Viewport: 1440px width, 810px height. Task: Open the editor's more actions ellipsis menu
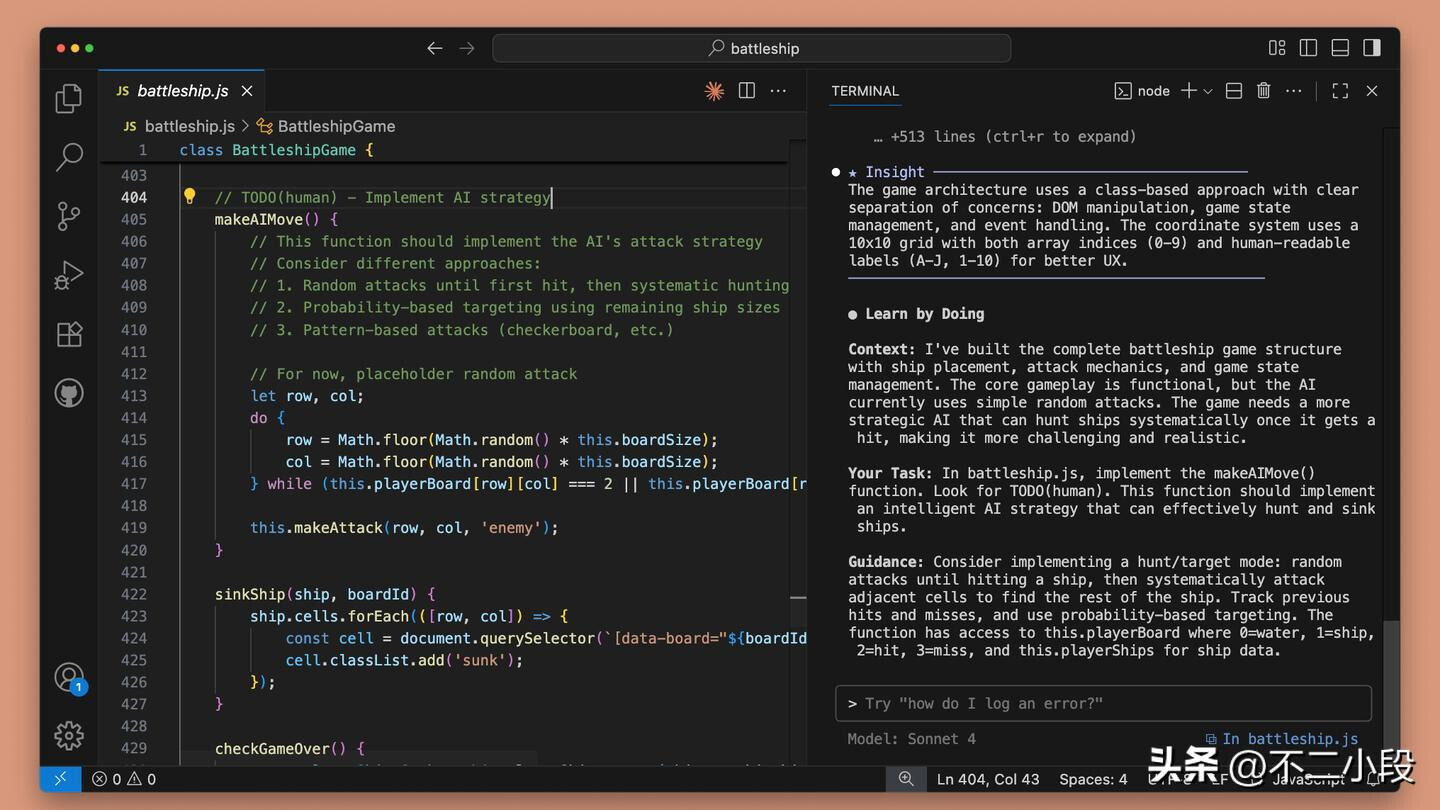[778, 91]
